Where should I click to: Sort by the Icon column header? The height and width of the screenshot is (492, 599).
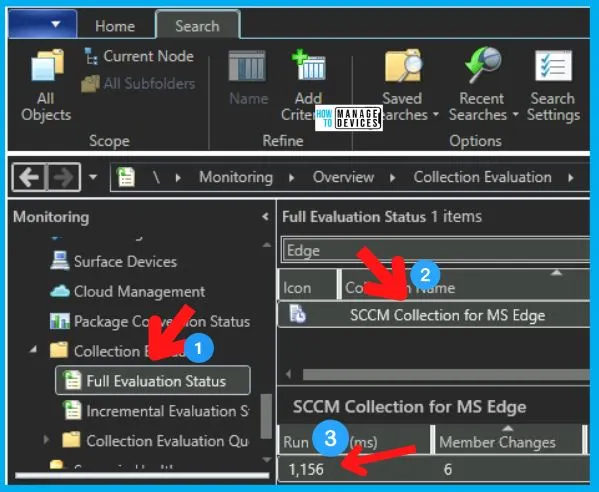point(308,285)
